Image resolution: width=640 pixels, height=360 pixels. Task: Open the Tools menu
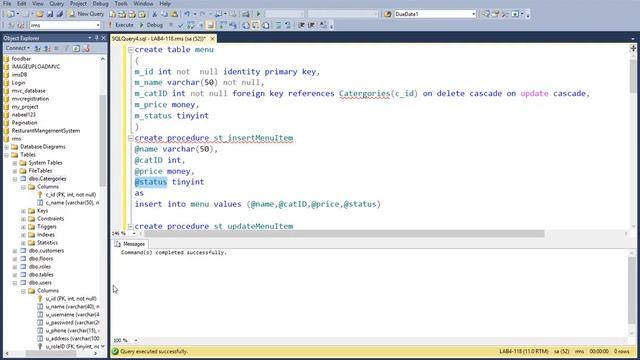click(x=121, y=4)
